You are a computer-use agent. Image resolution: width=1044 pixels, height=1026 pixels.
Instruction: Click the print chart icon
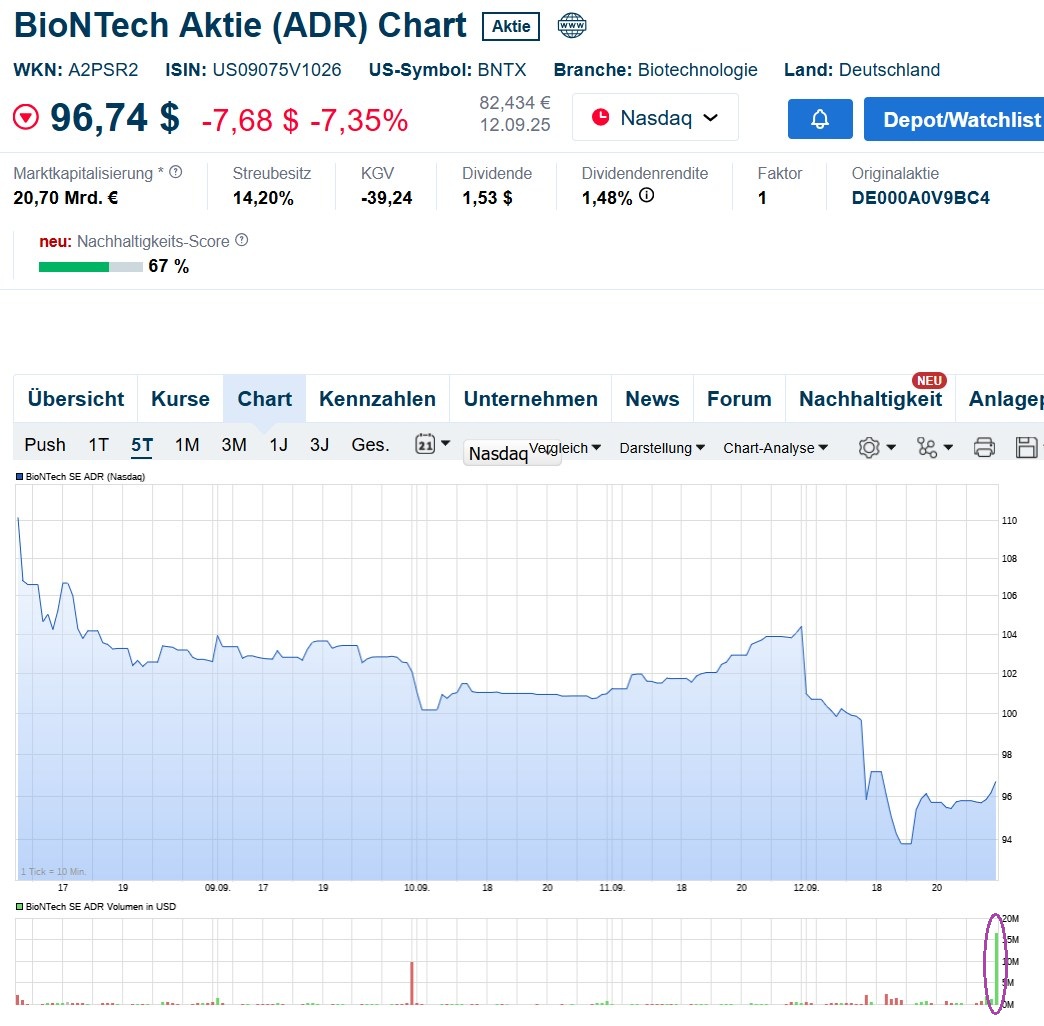coord(984,446)
